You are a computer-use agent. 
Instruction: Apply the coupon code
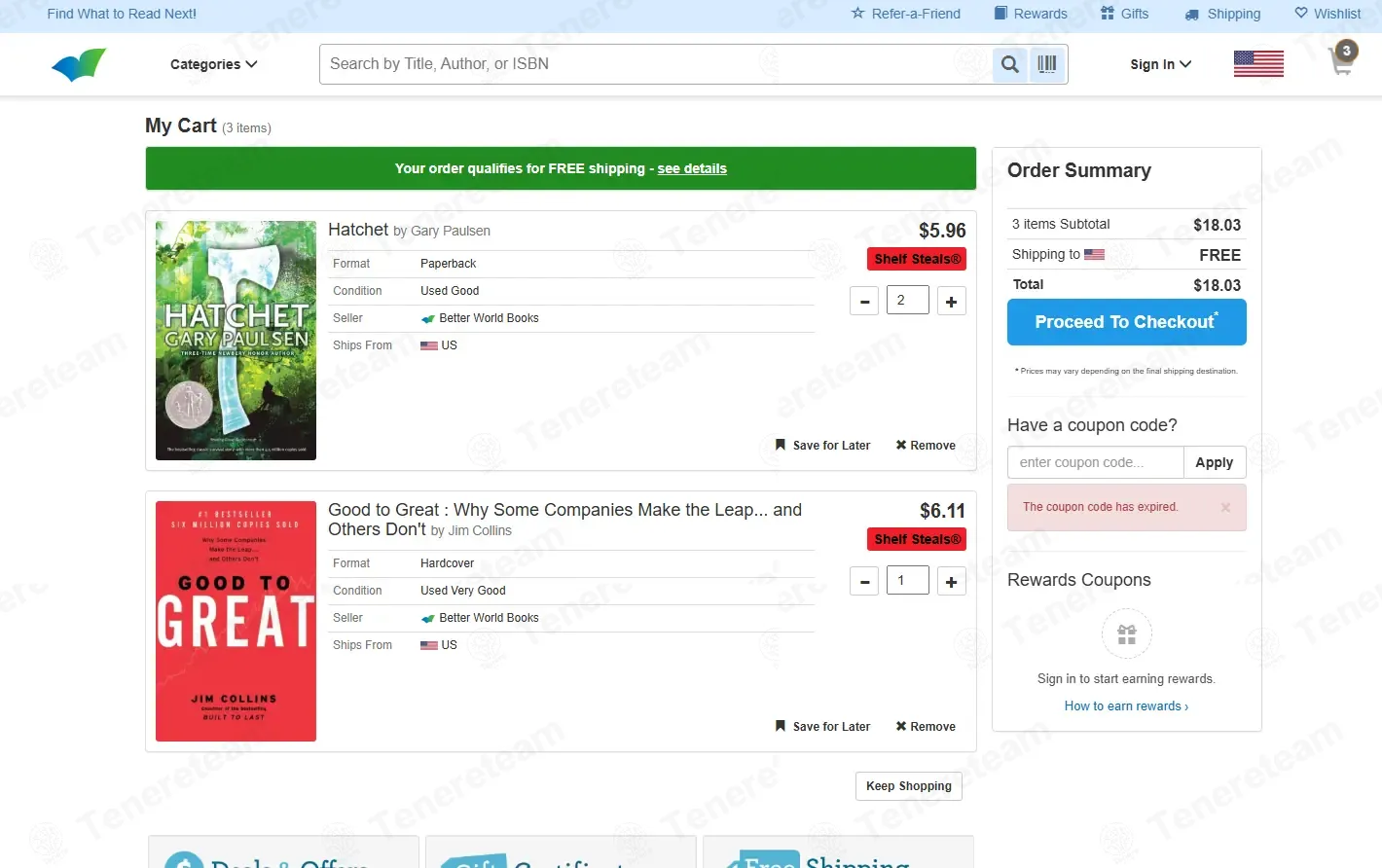tap(1215, 462)
